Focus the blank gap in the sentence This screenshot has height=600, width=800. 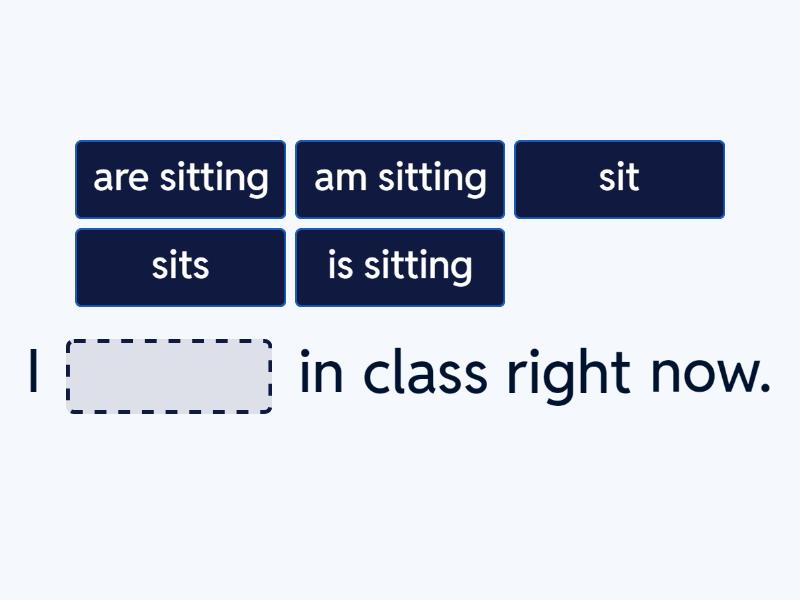(169, 376)
